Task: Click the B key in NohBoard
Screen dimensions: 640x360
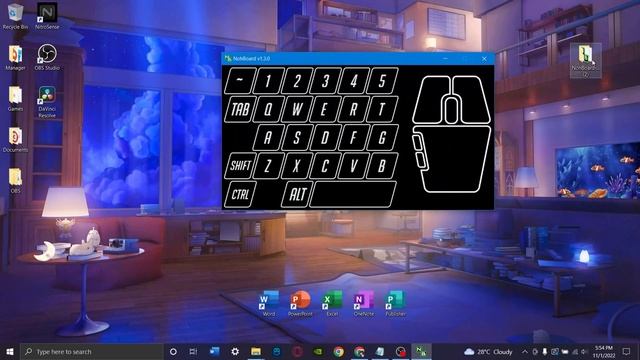Action: (382, 166)
